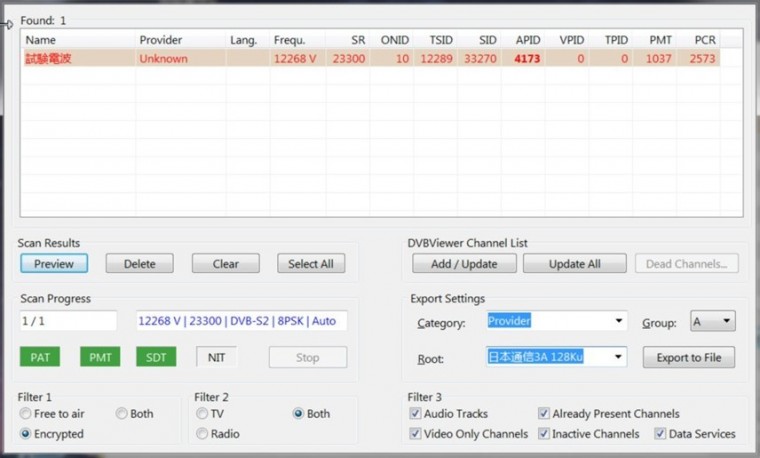Toggle Audio Tracks checkbox

pyautogui.click(x=449, y=413)
